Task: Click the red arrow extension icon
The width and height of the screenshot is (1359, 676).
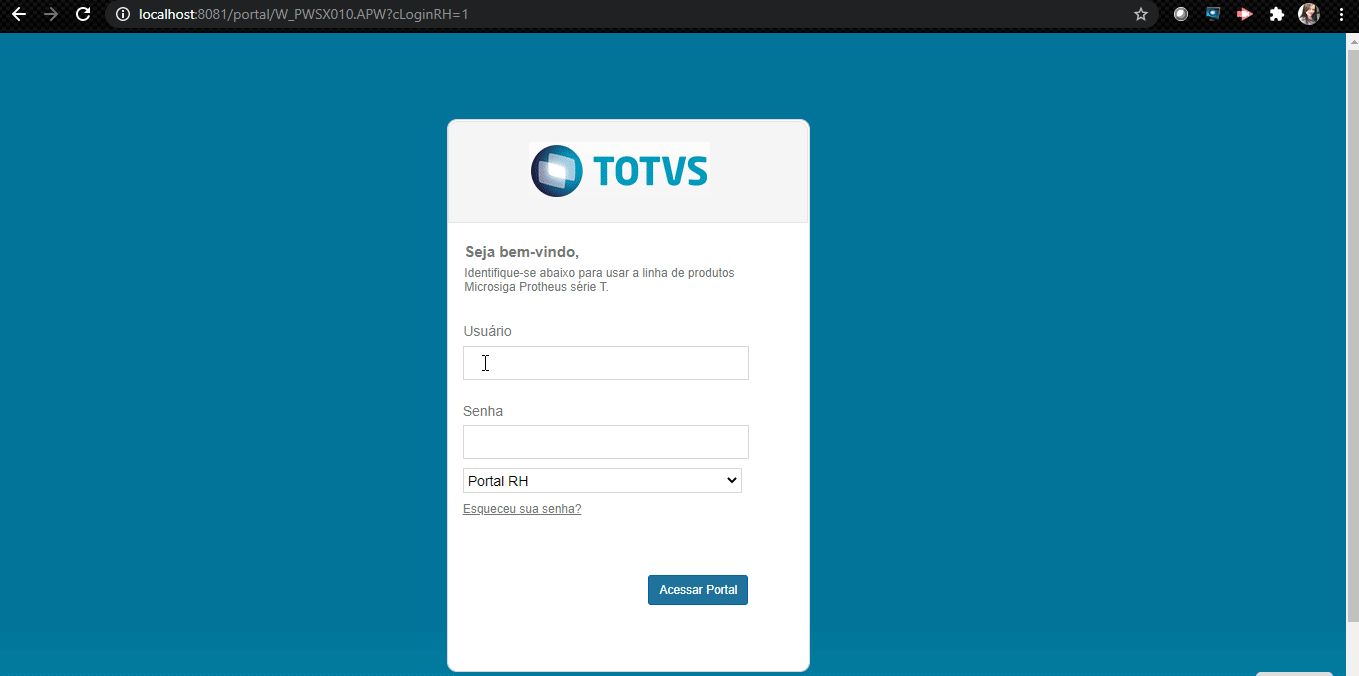Action: pos(1245,14)
